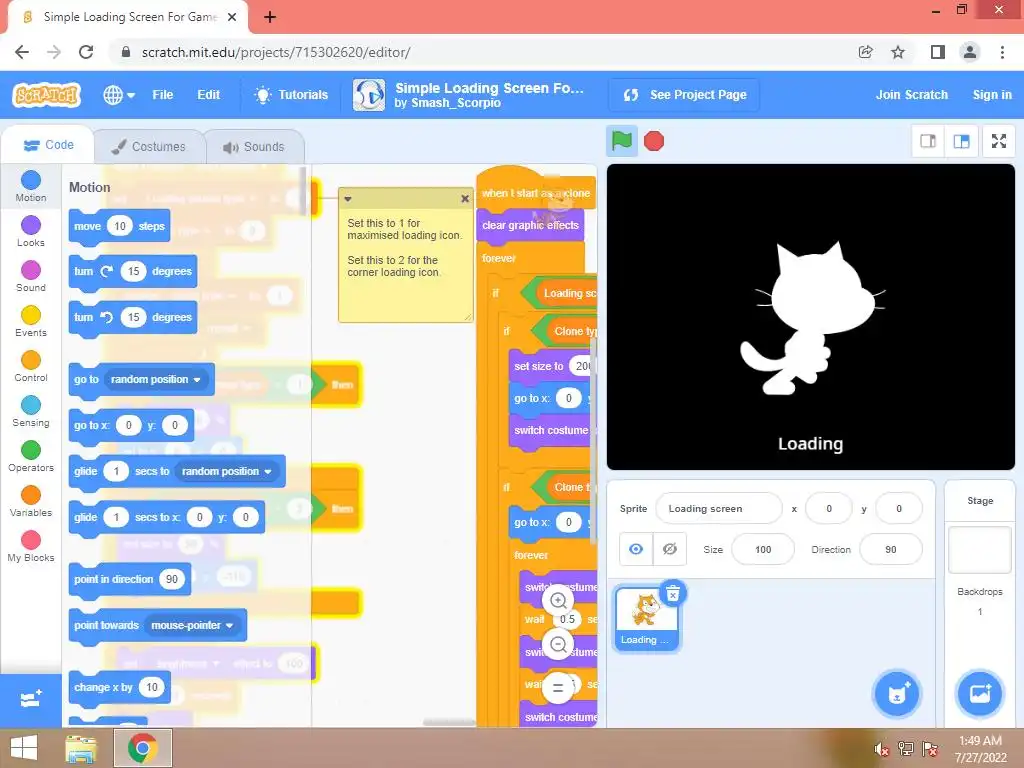1024x768 pixels.
Task: Click the change x by 10 block
Action: (119, 688)
